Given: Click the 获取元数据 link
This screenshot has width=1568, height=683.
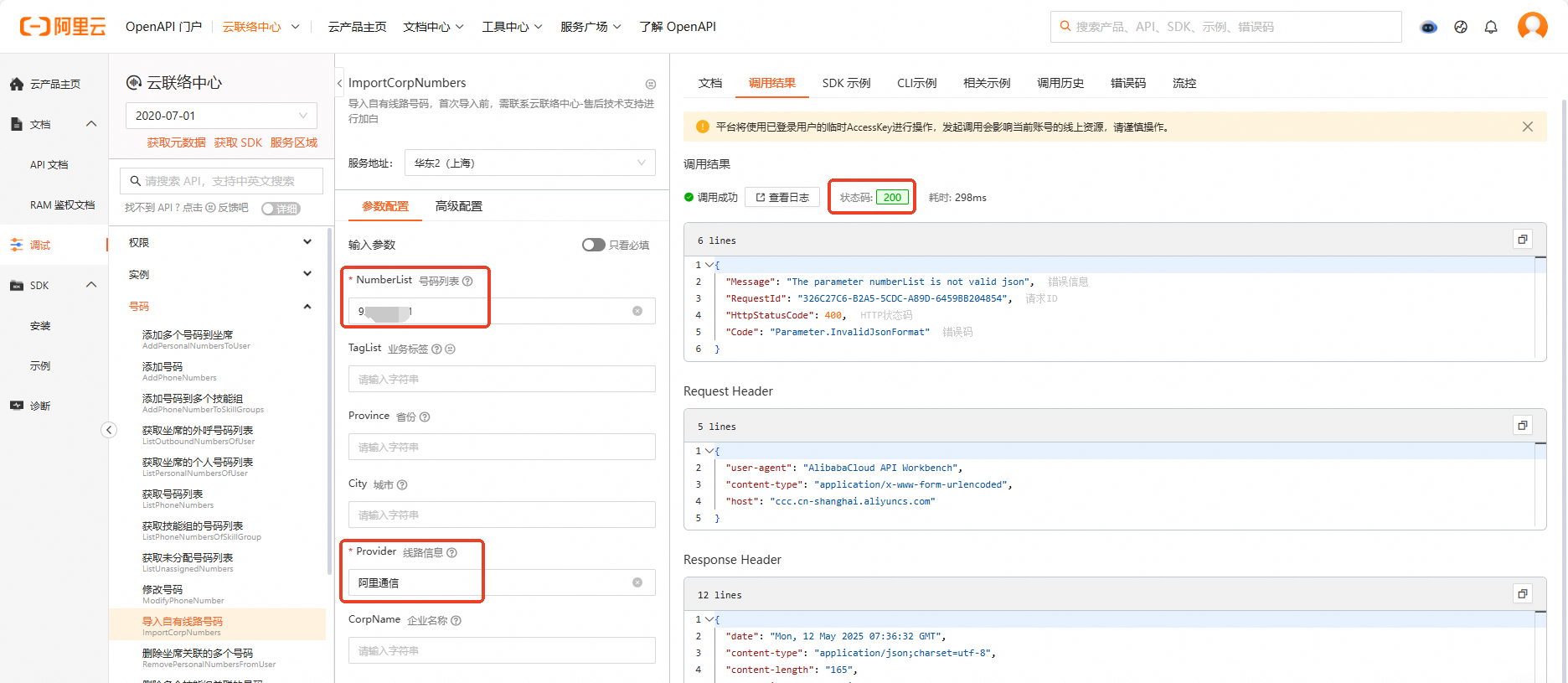Looking at the screenshot, I should (176, 142).
